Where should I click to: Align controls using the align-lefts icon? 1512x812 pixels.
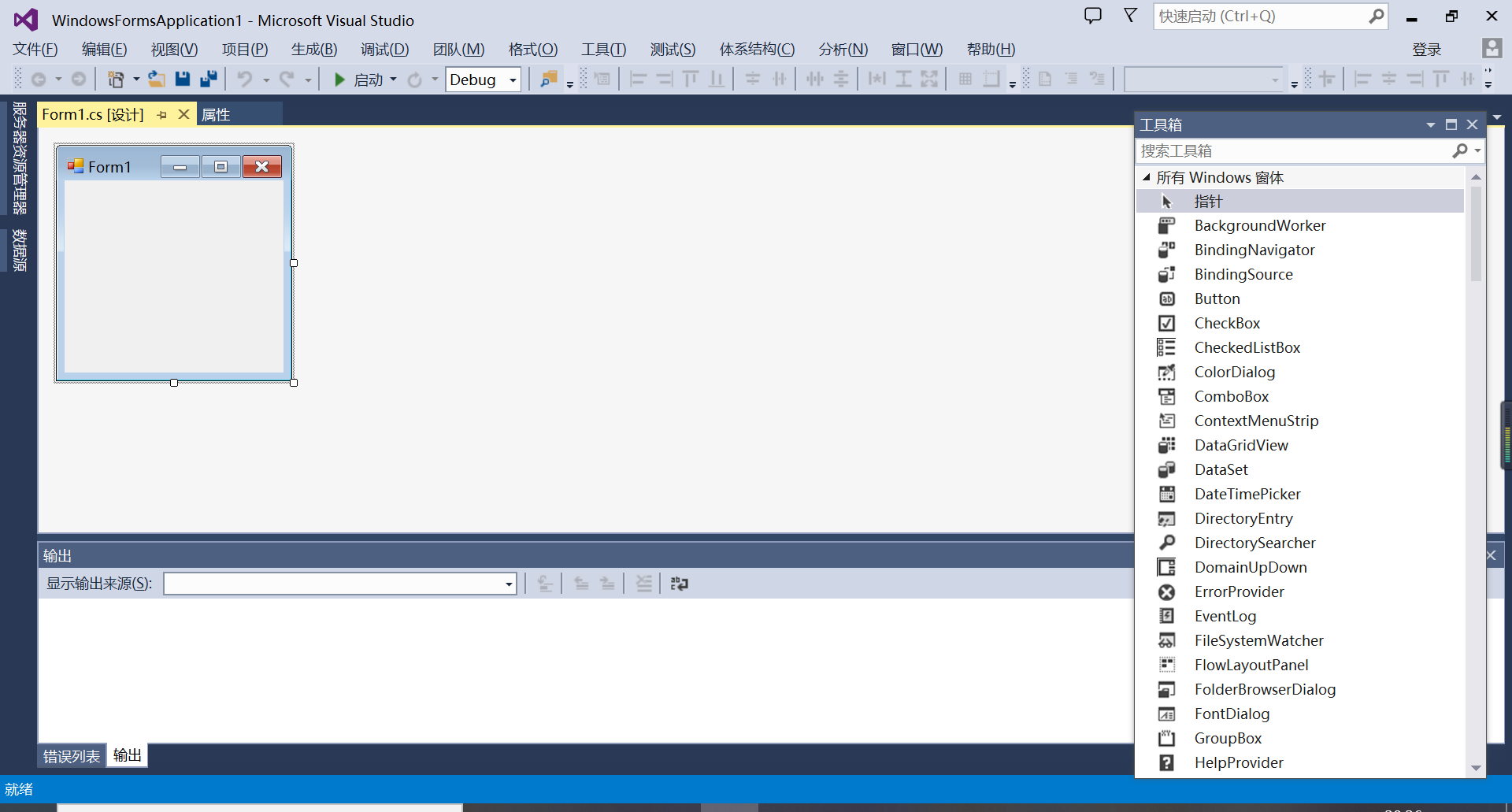pyautogui.click(x=639, y=79)
